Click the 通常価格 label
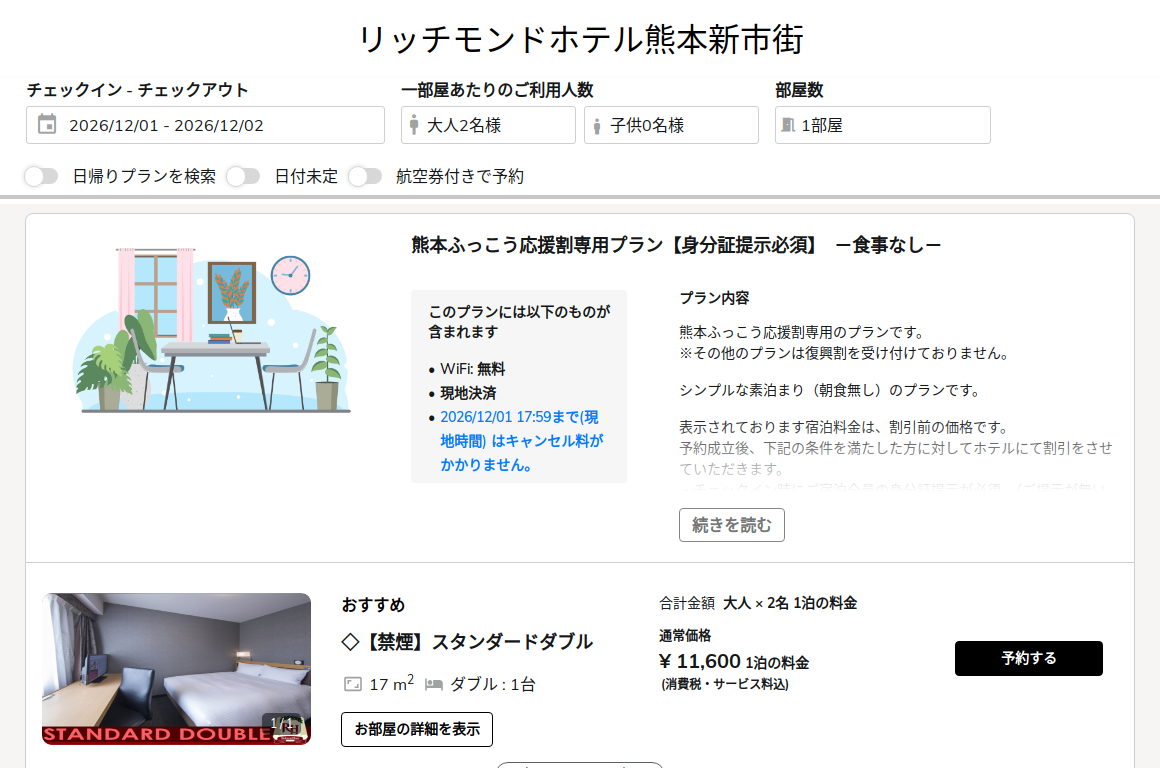The height and width of the screenshot is (768, 1160). (685, 636)
